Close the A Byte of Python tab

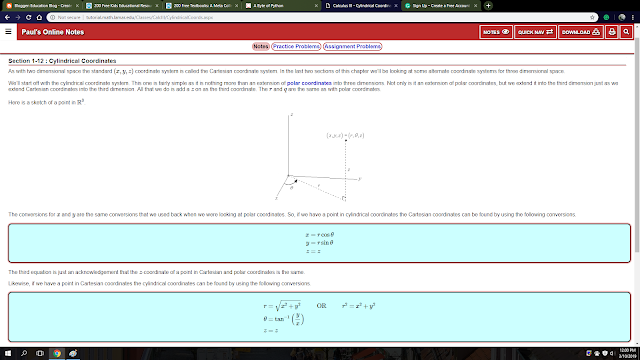pos(316,6)
